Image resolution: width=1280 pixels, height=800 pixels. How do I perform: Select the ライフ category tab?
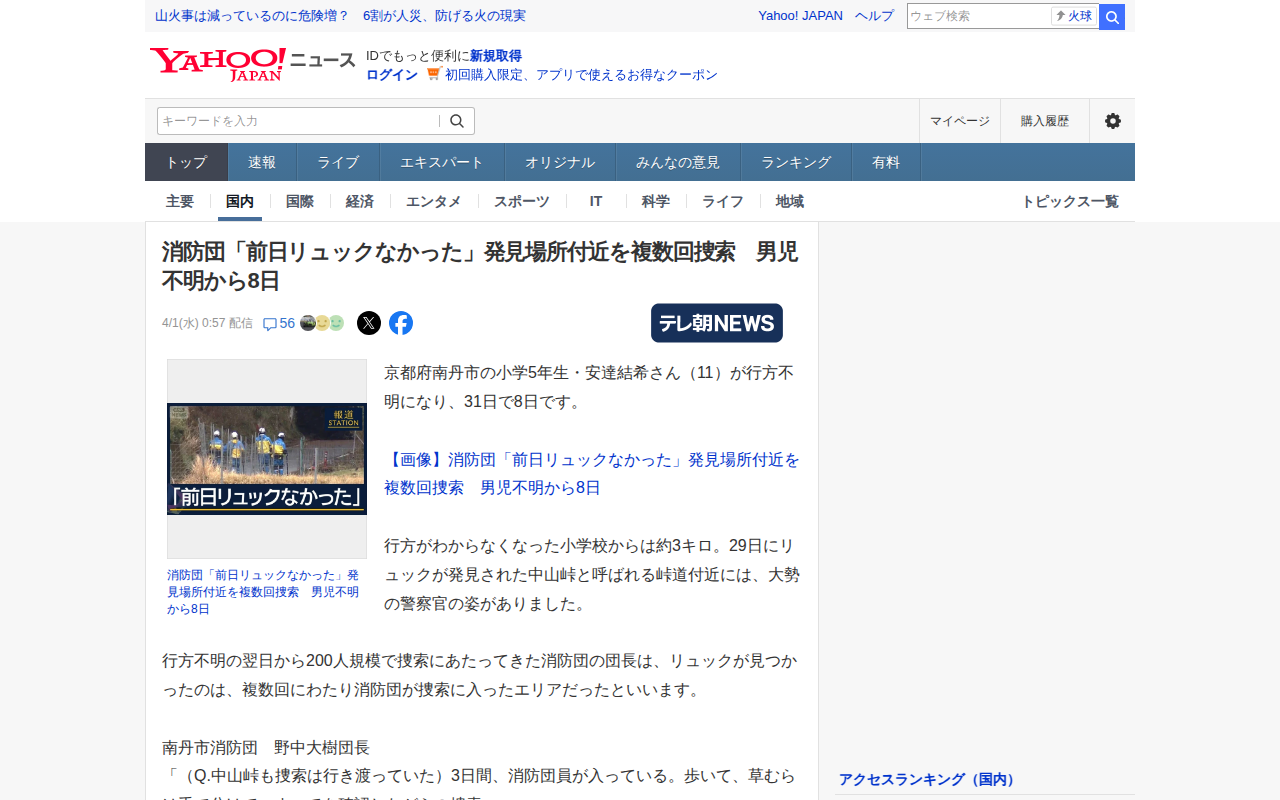(x=723, y=201)
